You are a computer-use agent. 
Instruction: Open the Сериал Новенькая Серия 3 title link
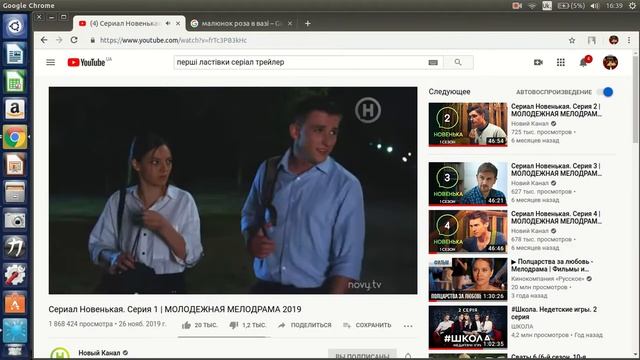click(556, 169)
